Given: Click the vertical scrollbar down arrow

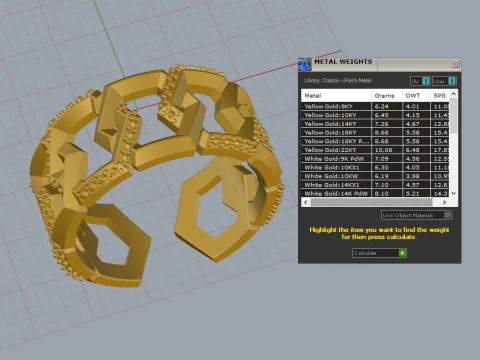Looking at the screenshot, I should 454,193.
